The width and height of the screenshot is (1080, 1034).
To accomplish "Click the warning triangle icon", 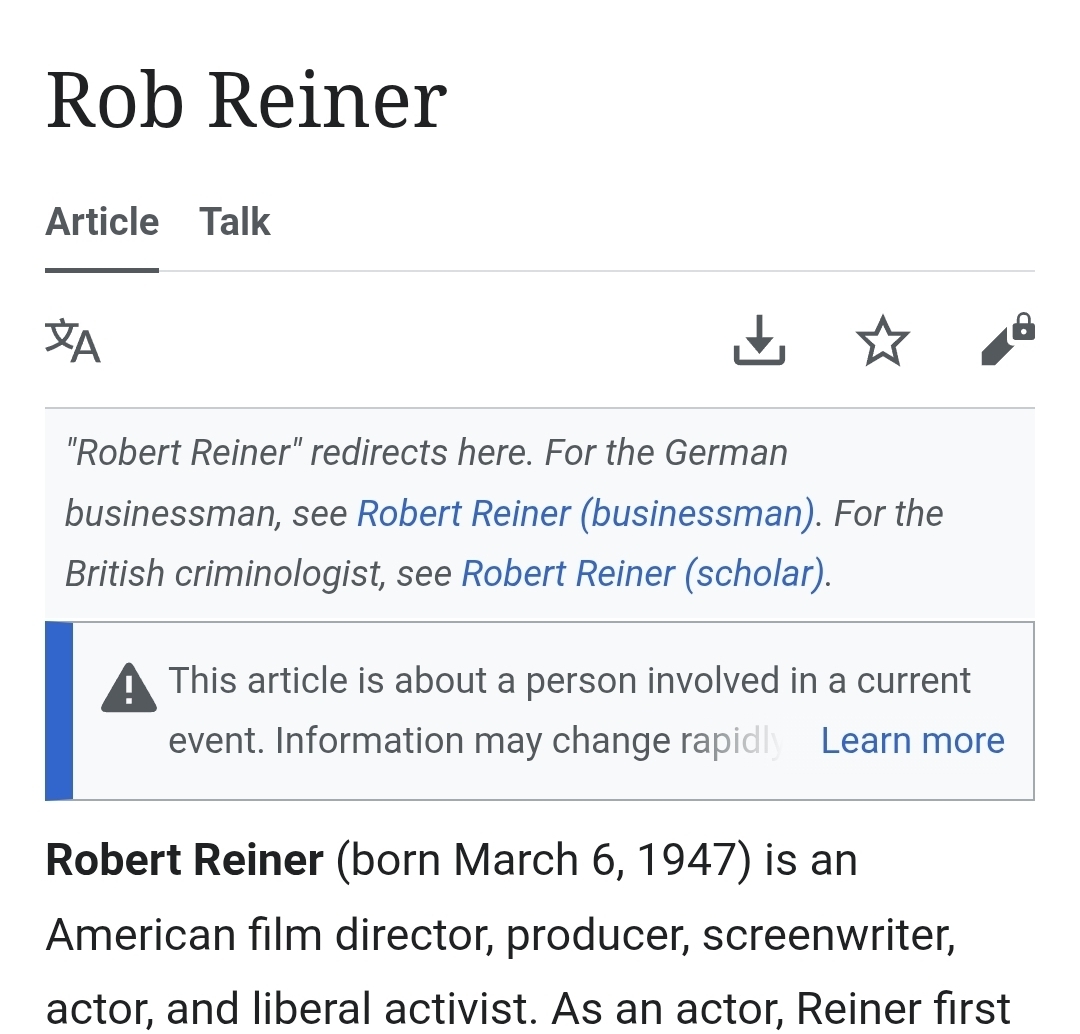I will 129,688.
